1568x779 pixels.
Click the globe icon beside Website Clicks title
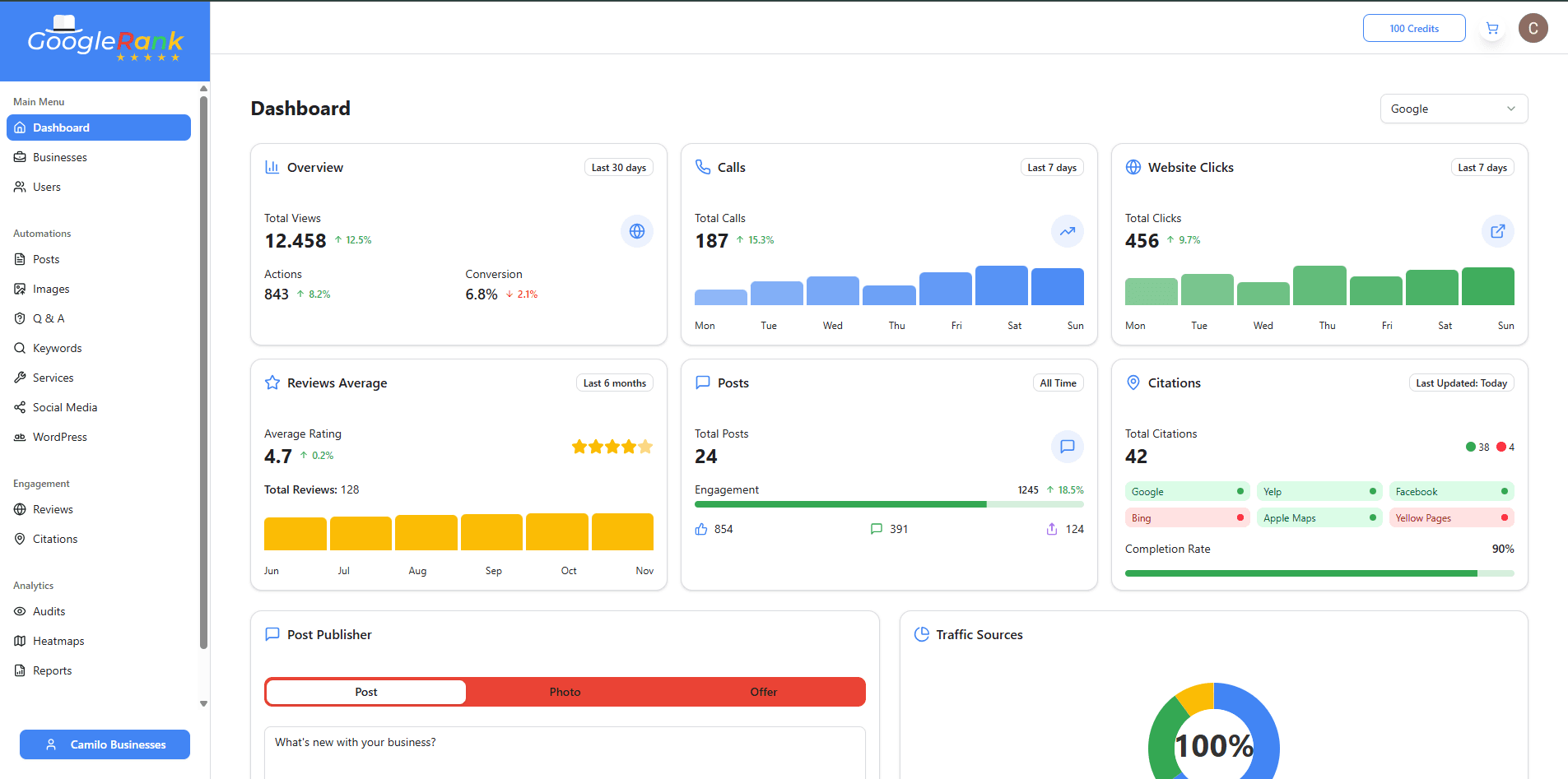(1133, 167)
